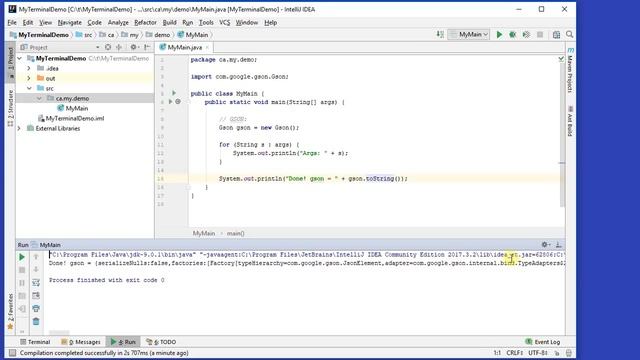
Task: Start debugging with the bug icon
Action: (513, 35)
